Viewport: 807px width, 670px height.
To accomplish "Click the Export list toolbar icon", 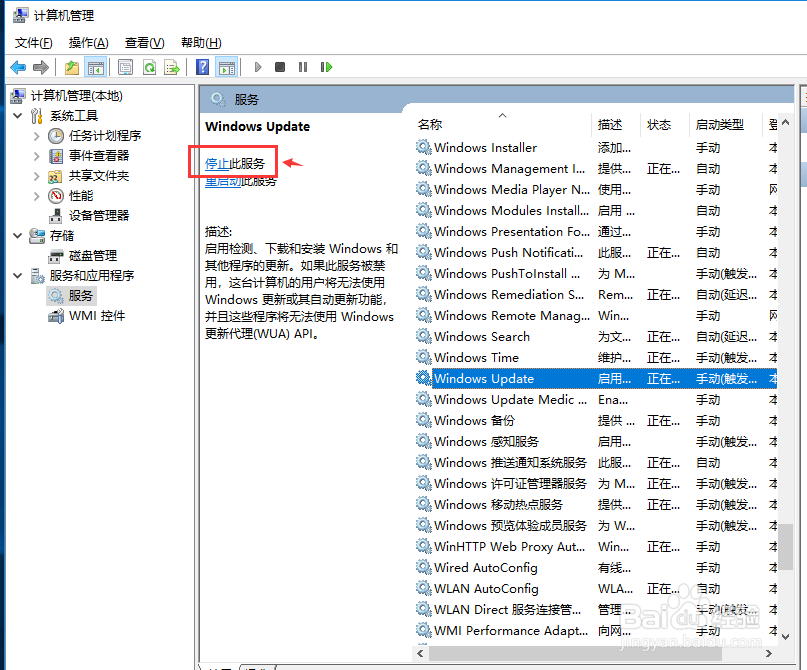I will (x=172, y=67).
